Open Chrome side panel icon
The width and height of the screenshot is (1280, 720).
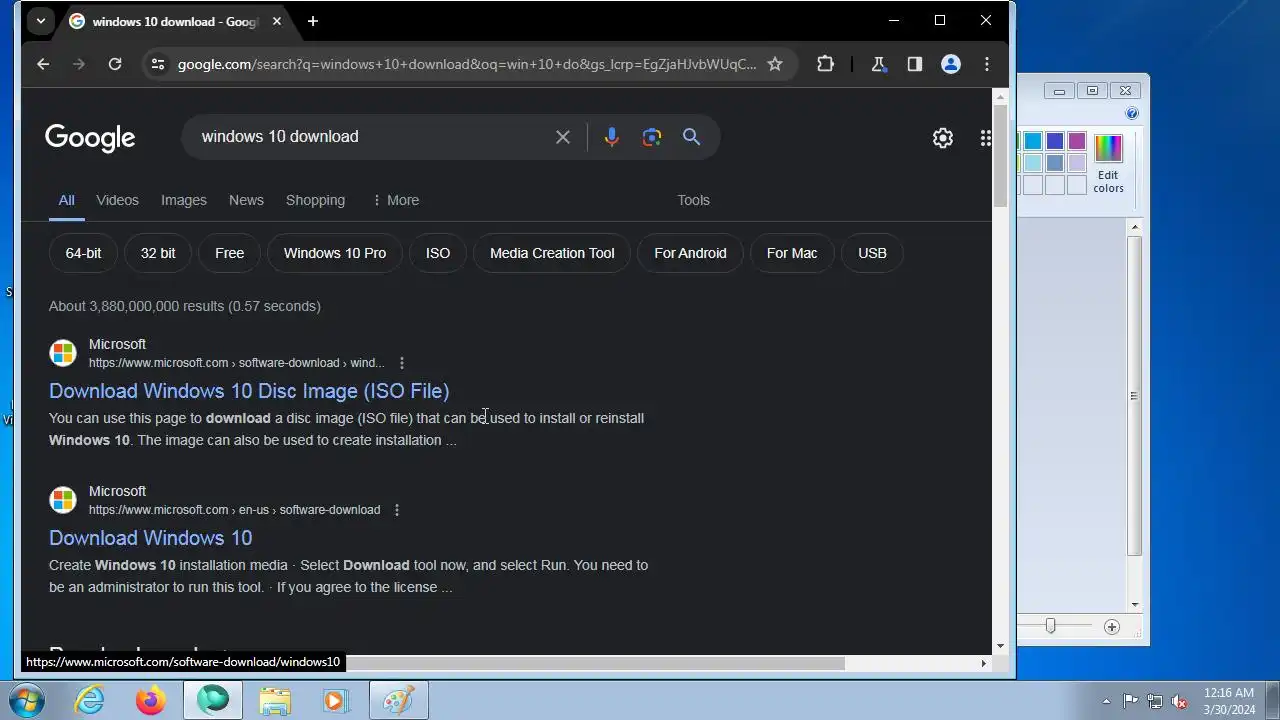[x=915, y=64]
